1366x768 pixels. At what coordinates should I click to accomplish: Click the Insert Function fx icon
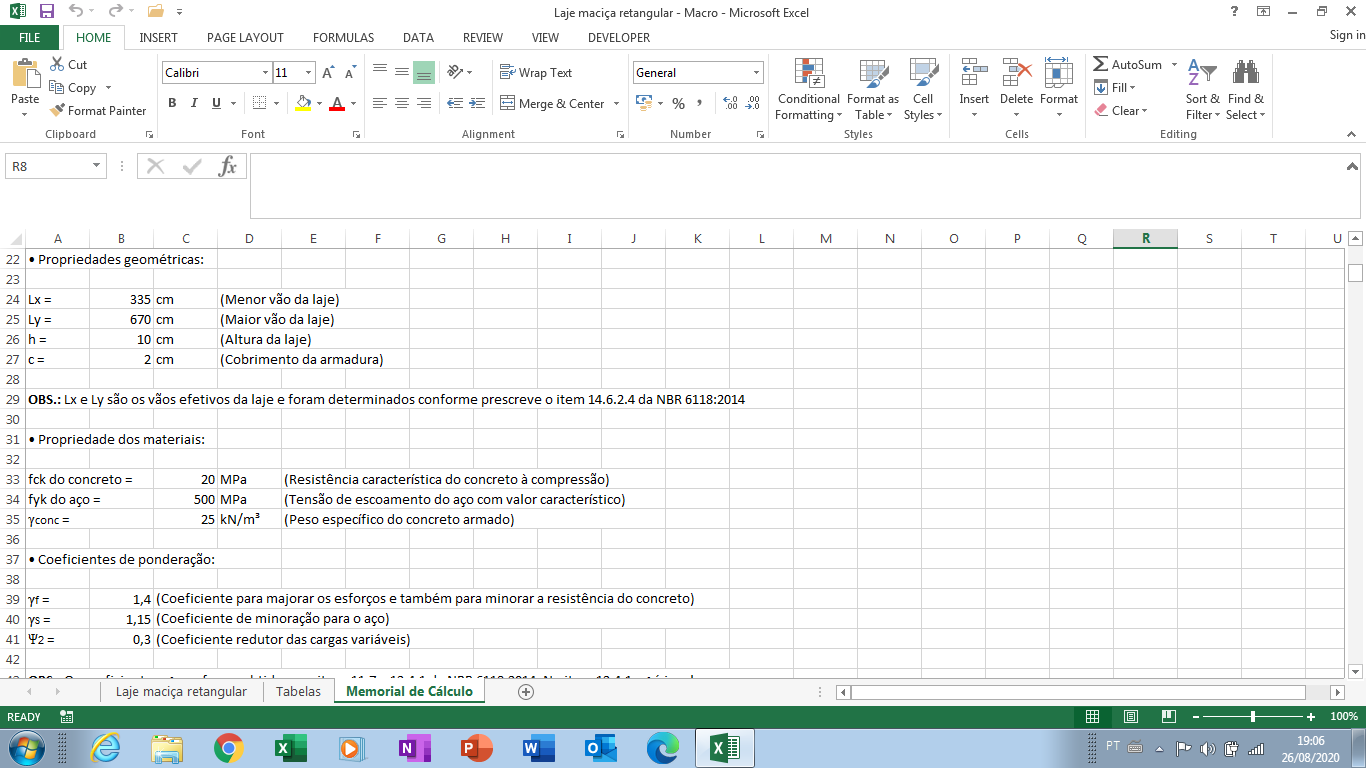tap(228, 166)
